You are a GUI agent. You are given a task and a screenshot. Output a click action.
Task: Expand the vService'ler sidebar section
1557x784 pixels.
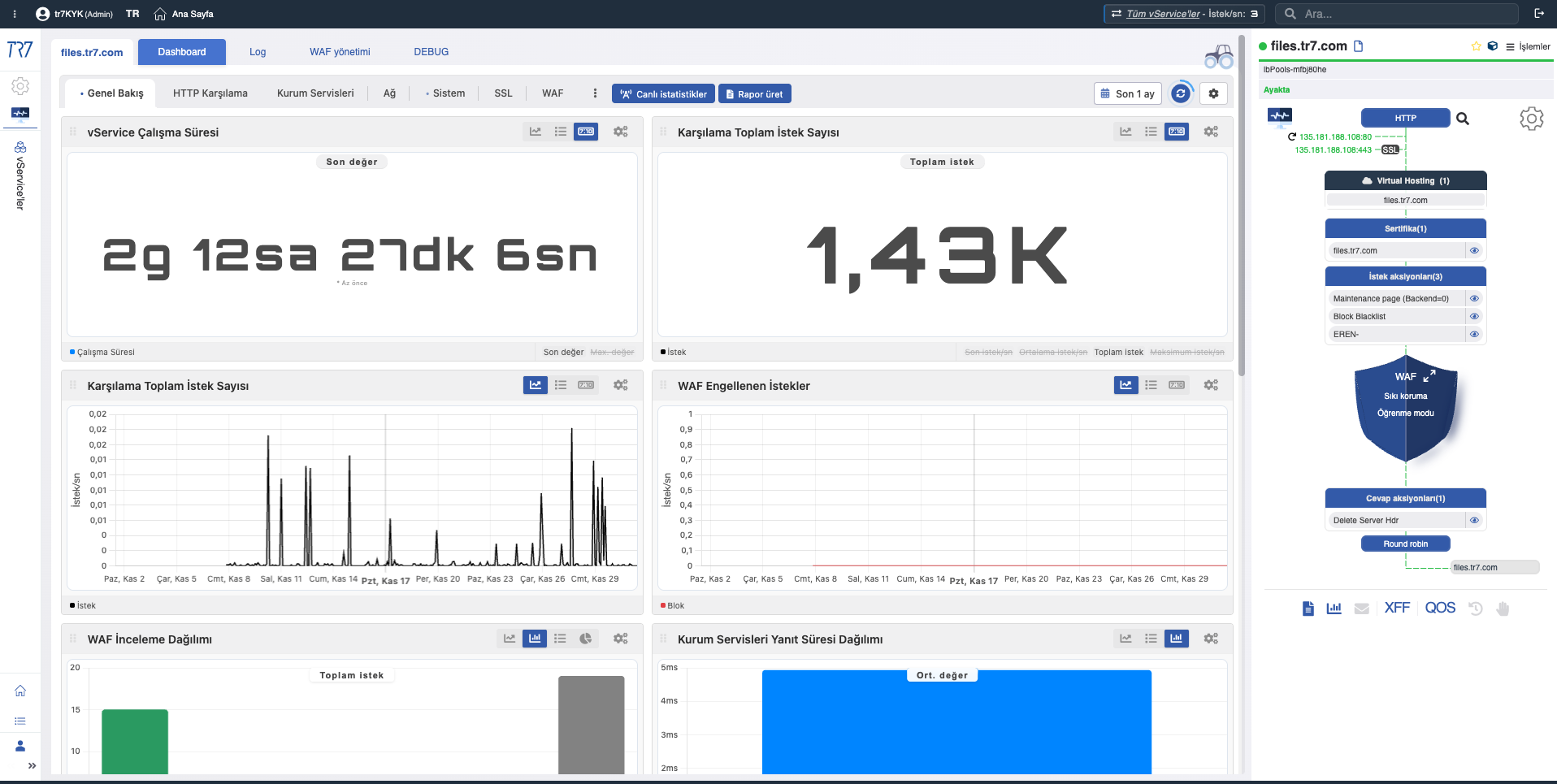click(x=20, y=175)
